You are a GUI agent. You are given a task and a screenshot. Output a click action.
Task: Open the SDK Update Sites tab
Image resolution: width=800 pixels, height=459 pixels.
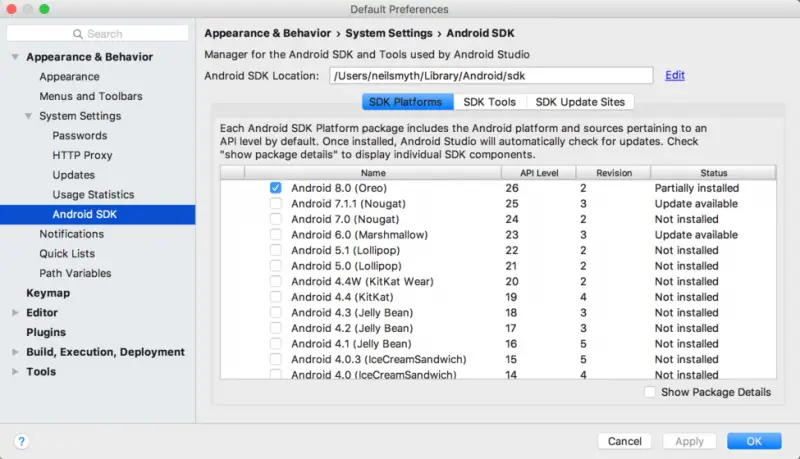(x=581, y=102)
